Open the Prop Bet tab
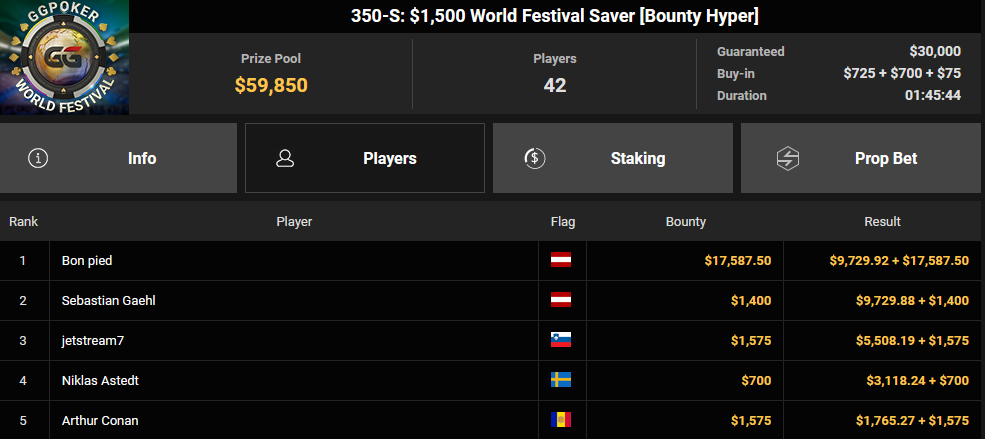The image size is (985, 439). (863, 158)
